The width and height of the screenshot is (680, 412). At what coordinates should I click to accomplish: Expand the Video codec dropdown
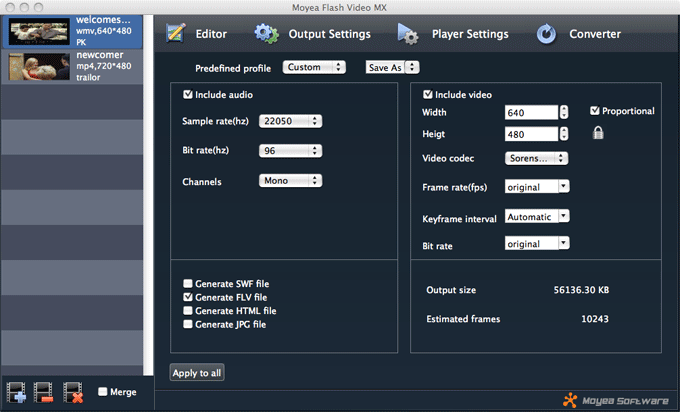tap(537, 158)
